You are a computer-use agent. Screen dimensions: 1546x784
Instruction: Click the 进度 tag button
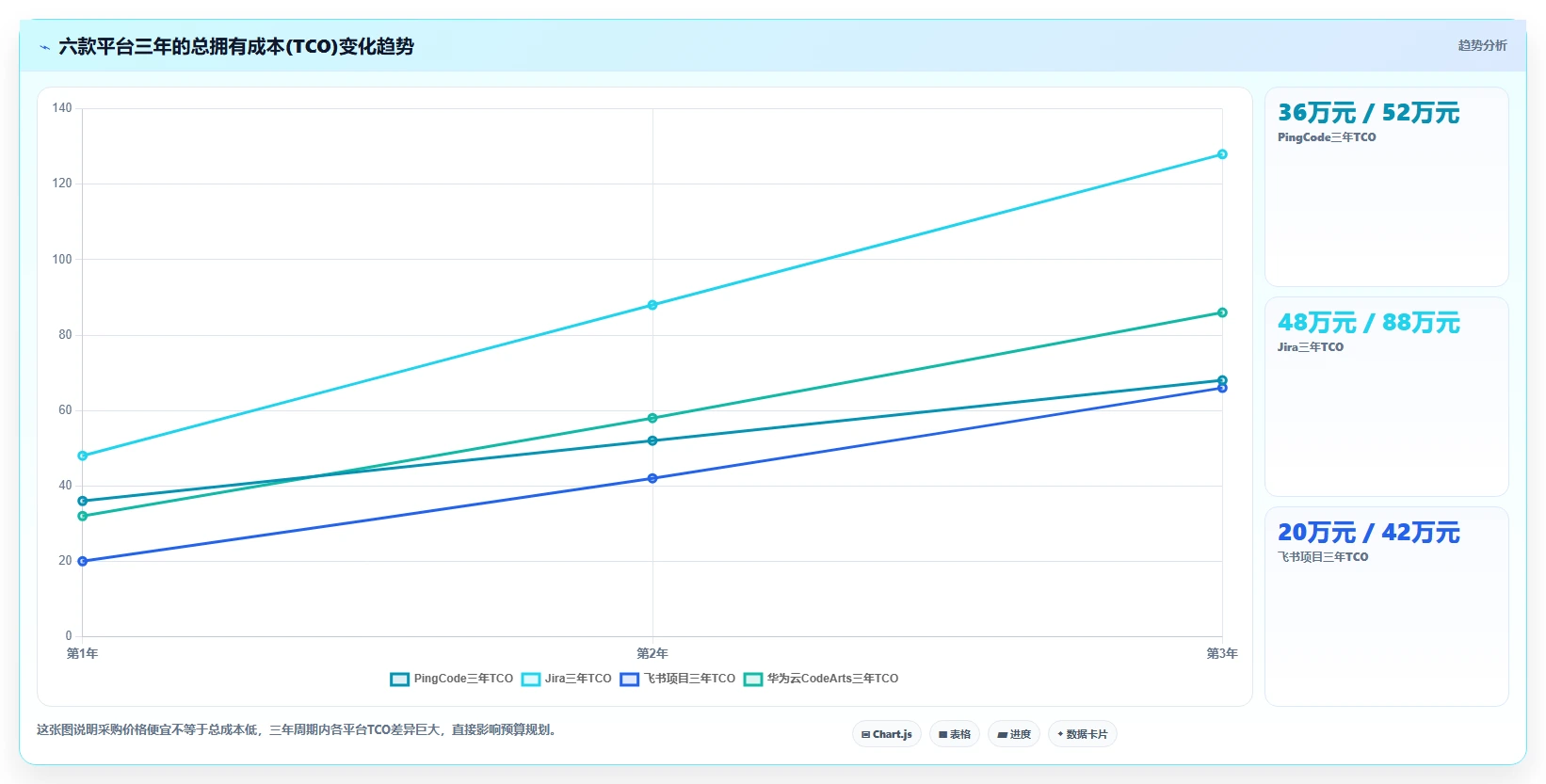tap(1014, 734)
